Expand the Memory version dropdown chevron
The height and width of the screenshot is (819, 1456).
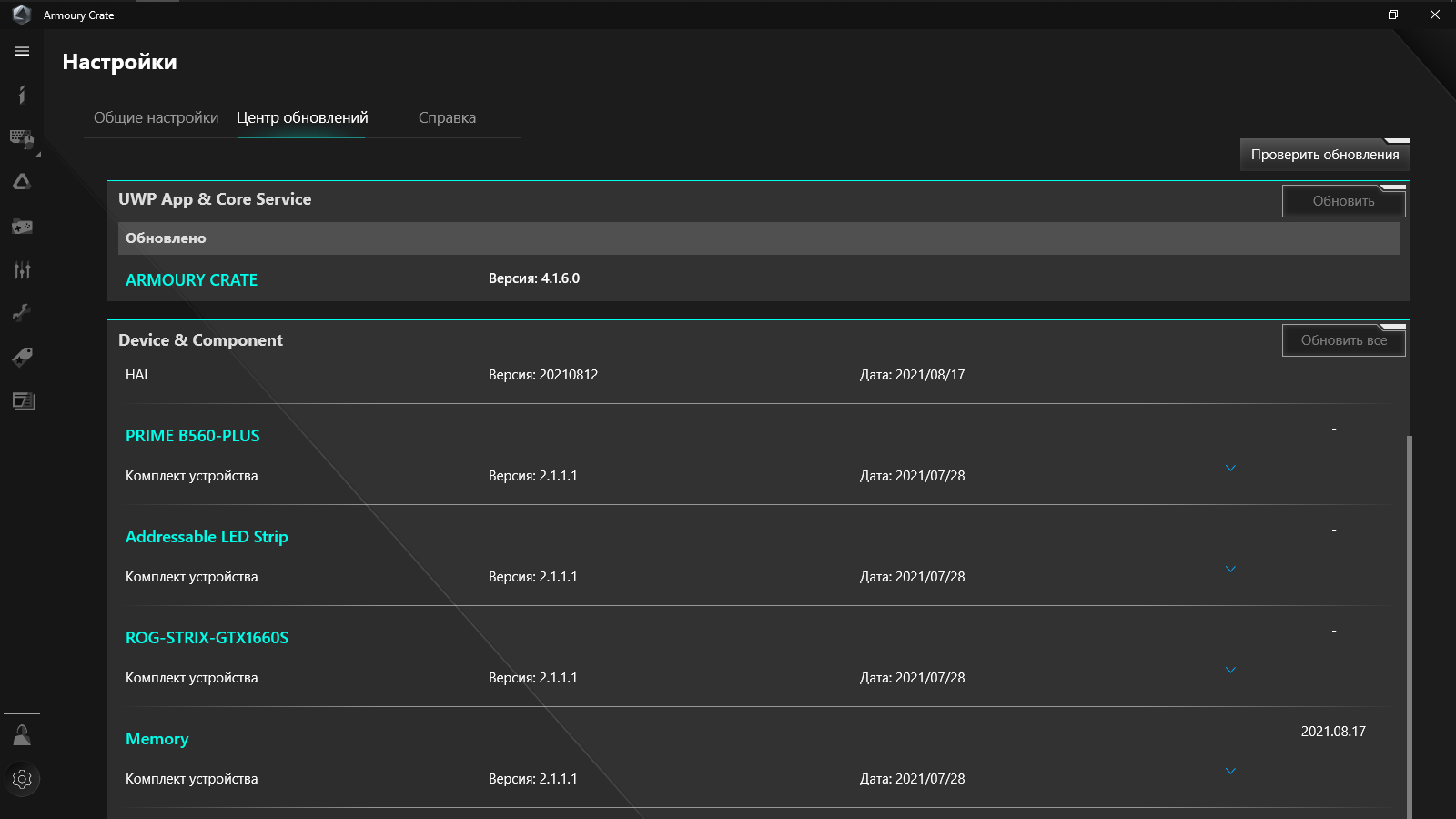[x=1230, y=772]
